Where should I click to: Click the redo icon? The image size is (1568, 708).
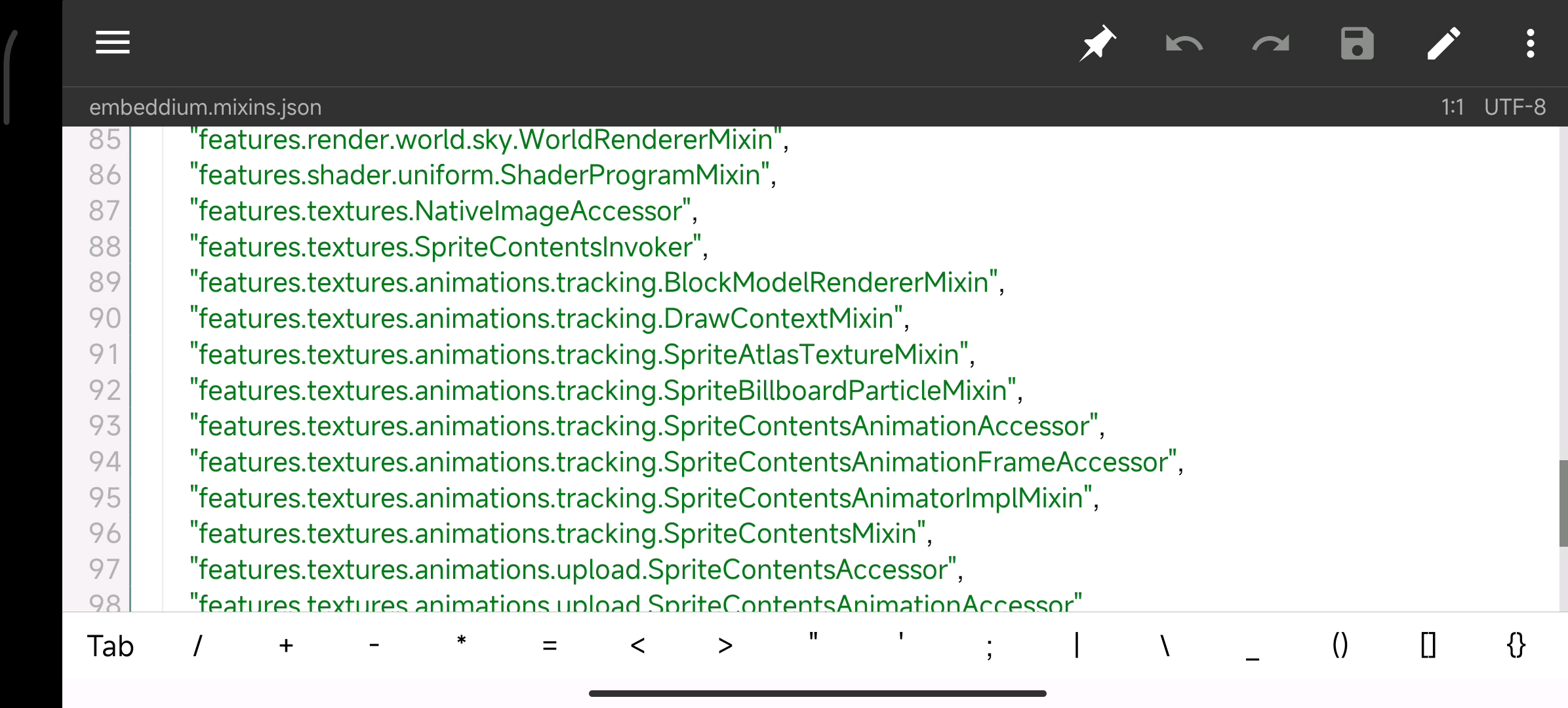[x=1271, y=43]
